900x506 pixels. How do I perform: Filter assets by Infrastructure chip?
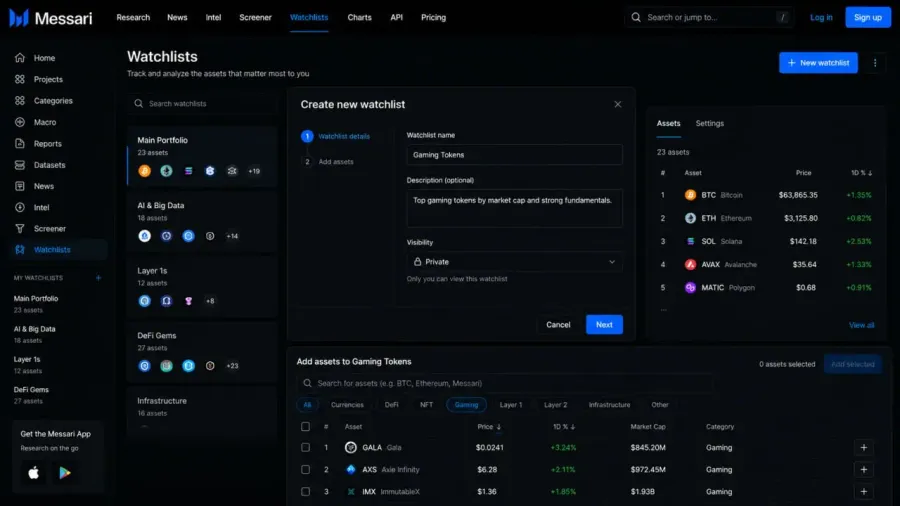point(609,405)
